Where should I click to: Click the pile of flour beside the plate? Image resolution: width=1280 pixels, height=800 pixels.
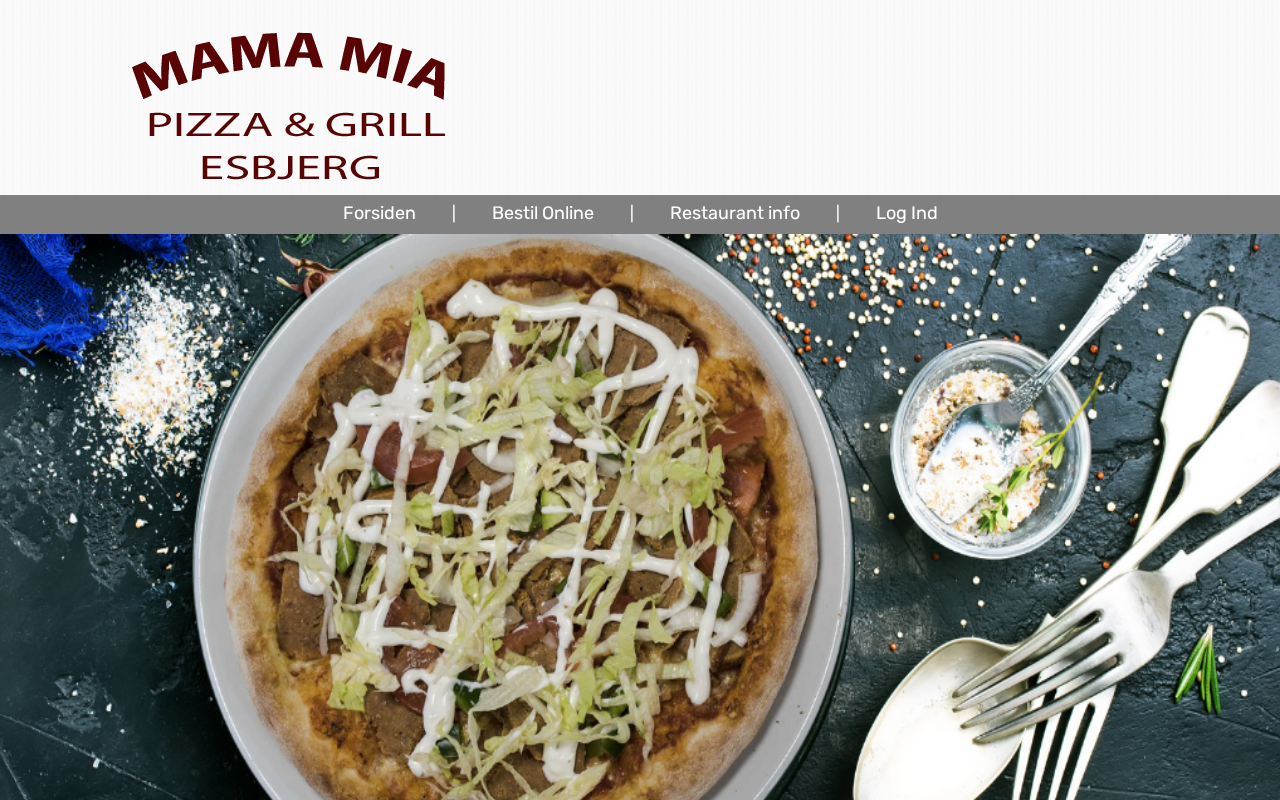[x=160, y=370]
